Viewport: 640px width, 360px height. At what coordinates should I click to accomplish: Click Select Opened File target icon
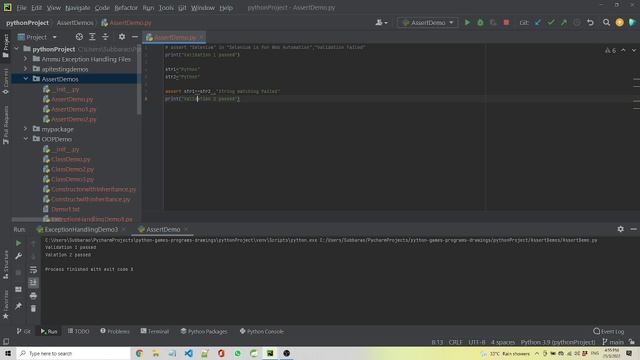pos(79,37)
